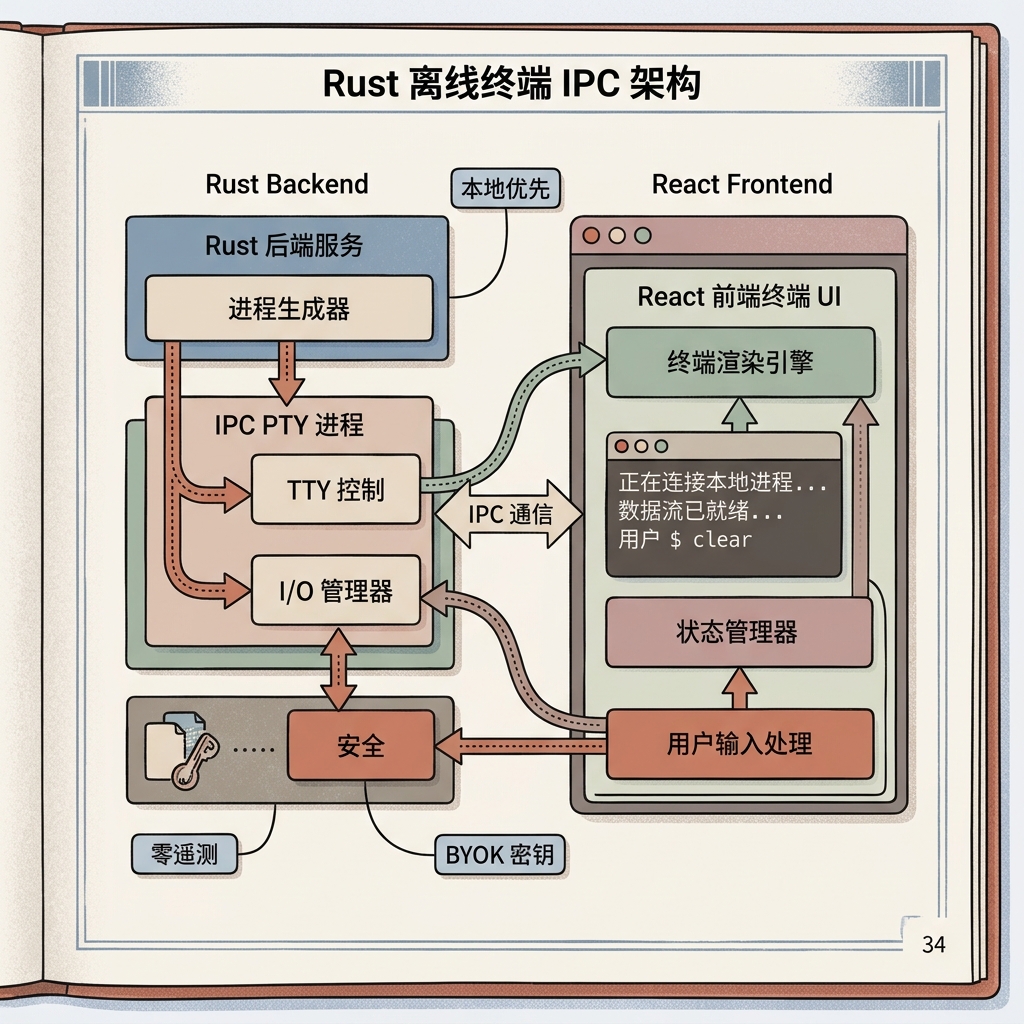
Task: Click the IPC 通信 double arrow
Action: [x=509, y=514]
